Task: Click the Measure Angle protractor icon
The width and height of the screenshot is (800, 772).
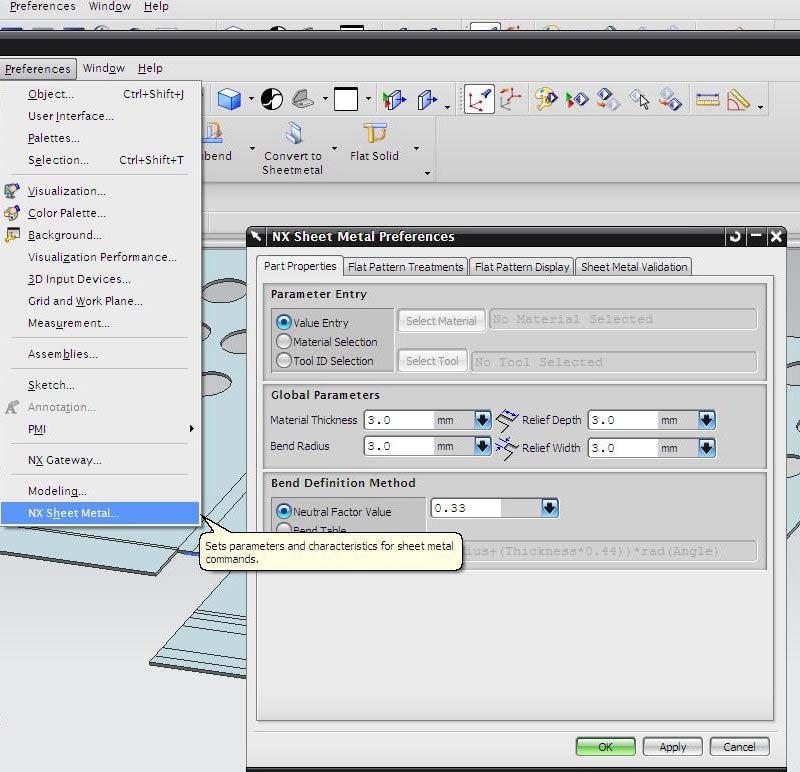Action: [738, 99]
